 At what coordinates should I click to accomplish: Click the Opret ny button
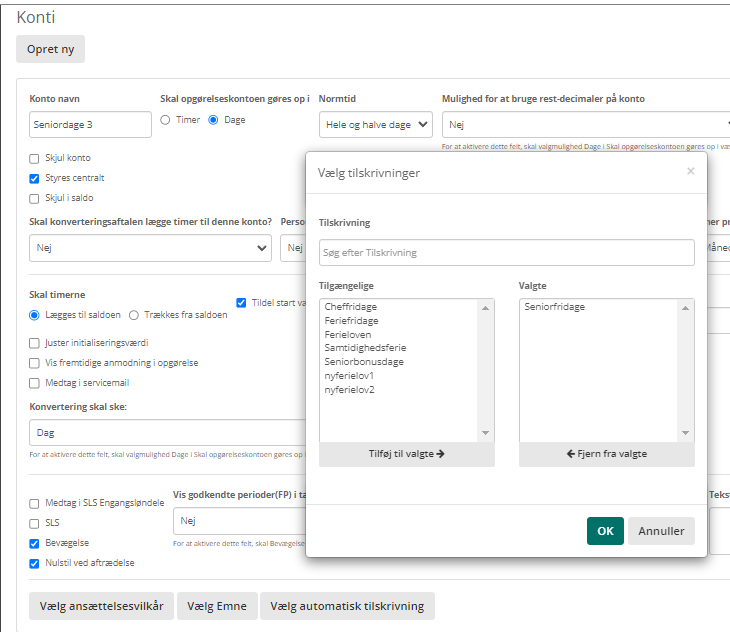[50, 49]
